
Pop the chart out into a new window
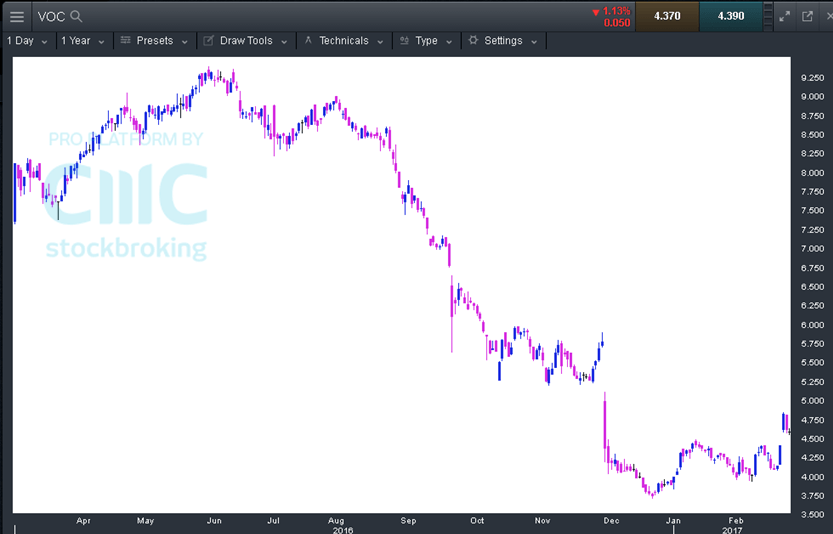[x=808, y=16]
